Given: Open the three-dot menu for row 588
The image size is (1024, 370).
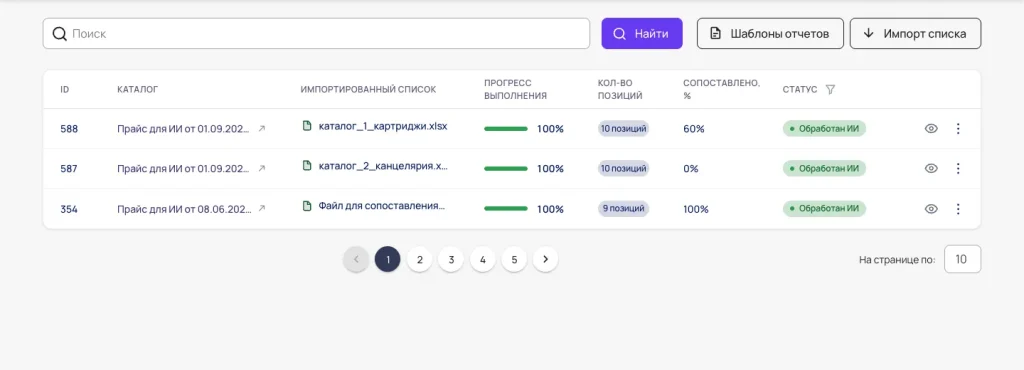Looking at the screenshot, I should tap(958, 129).
